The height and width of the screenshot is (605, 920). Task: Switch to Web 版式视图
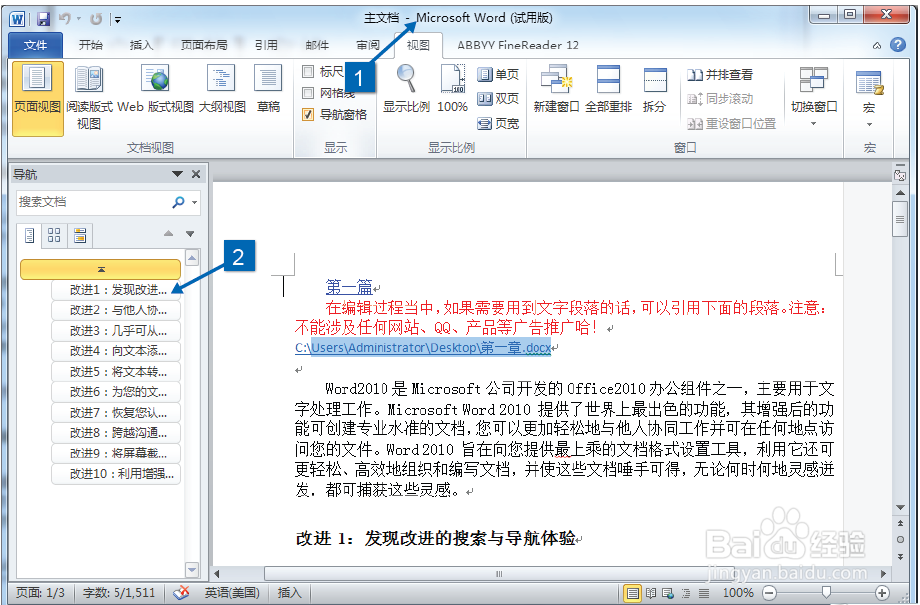(155, 91)
